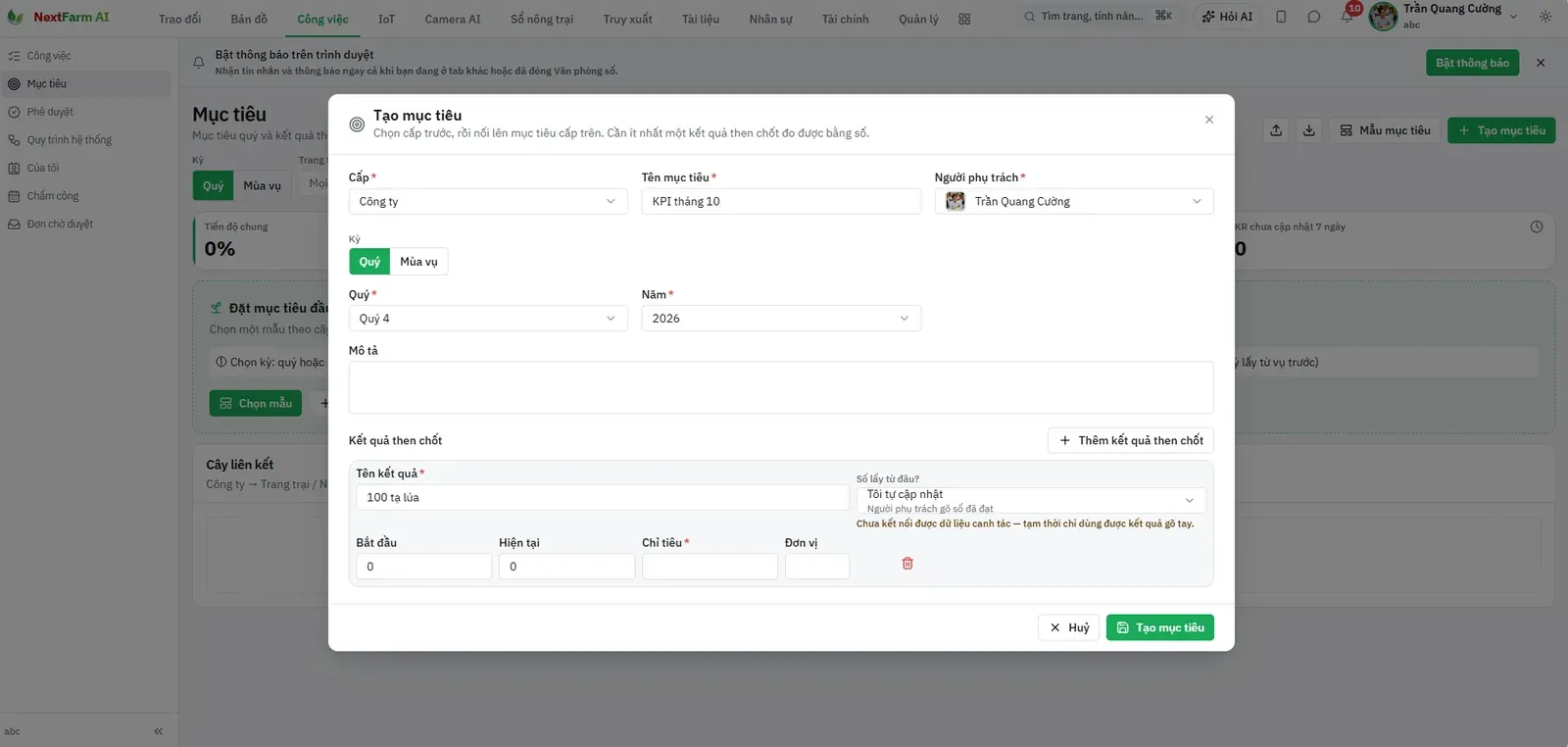Switch page filter to Mùa vụ
The image size is (1568, 747).
pos(262,185)
